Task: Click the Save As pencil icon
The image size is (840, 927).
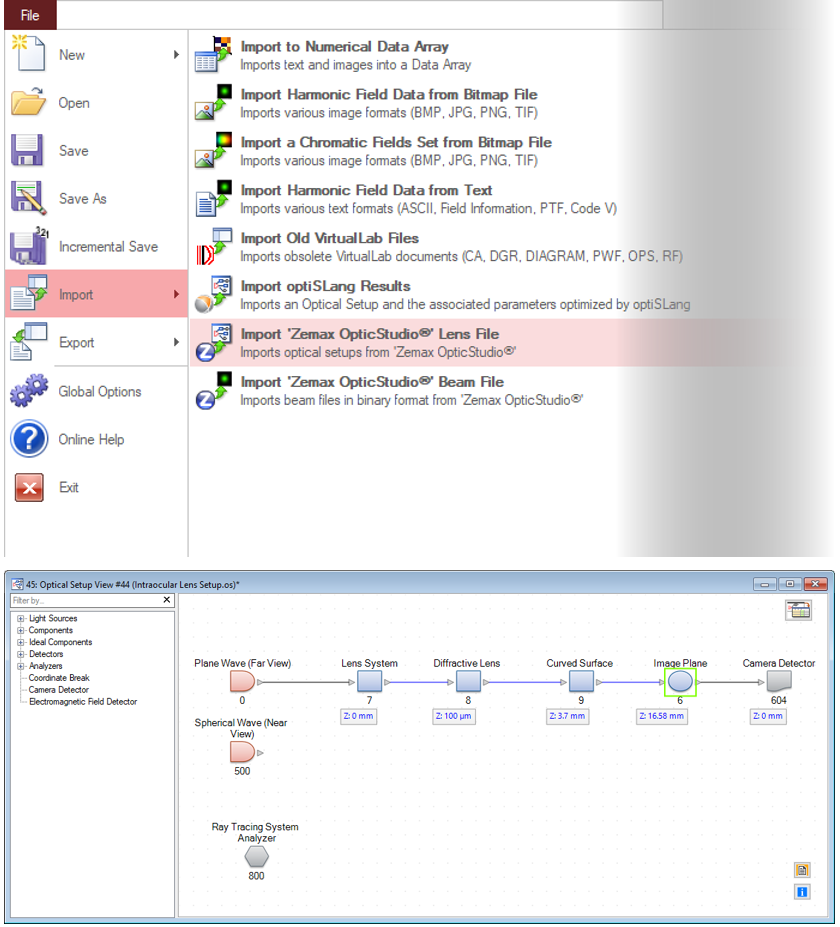Action: click(28, 197)
